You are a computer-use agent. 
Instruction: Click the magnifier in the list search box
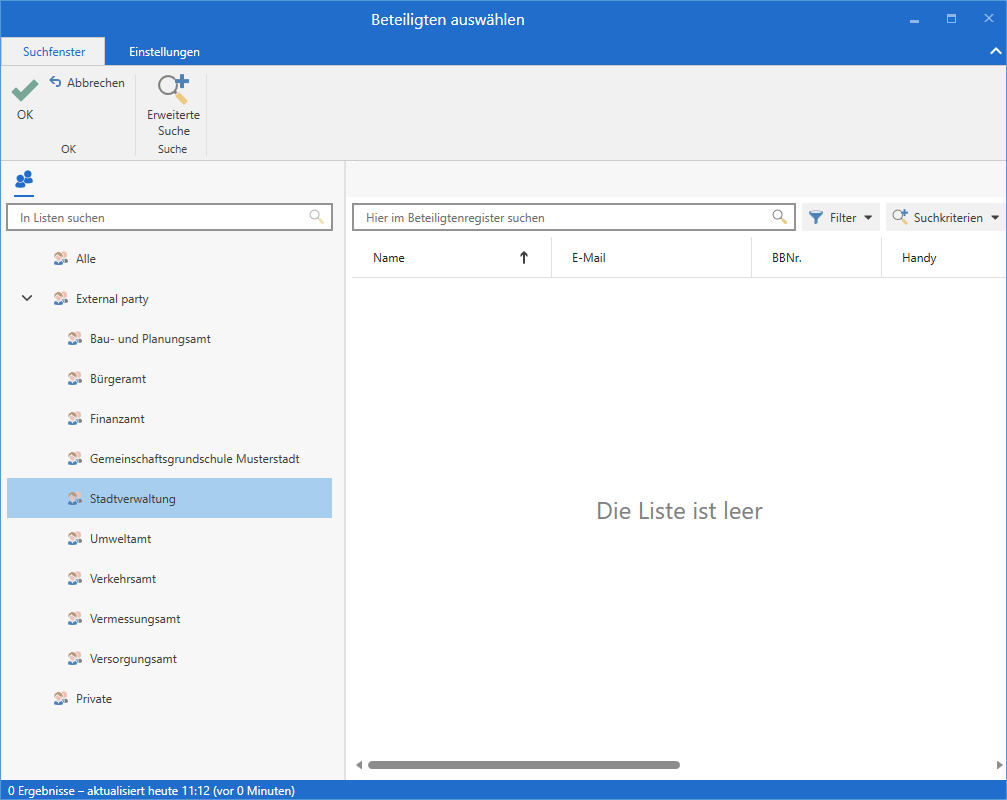[x=317, y=217]
